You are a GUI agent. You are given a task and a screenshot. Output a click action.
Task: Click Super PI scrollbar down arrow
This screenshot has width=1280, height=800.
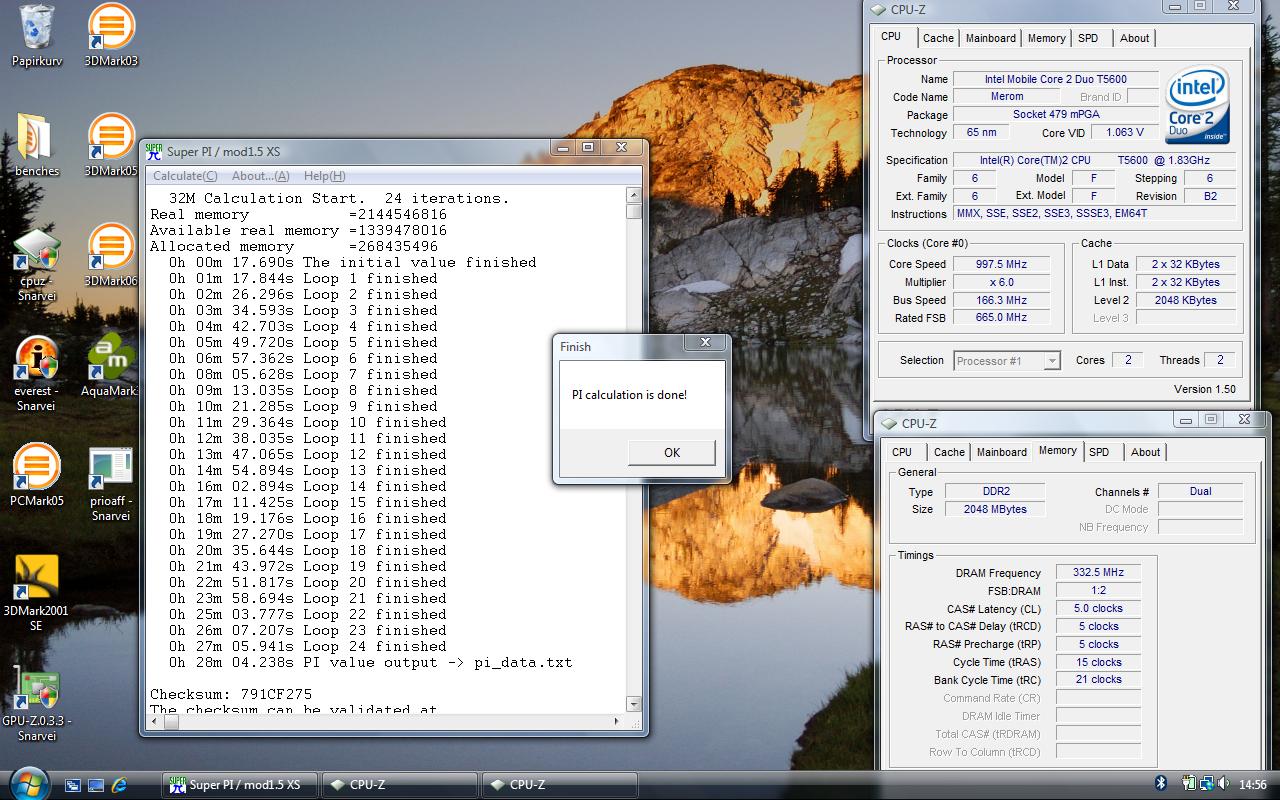pos(633,703)
